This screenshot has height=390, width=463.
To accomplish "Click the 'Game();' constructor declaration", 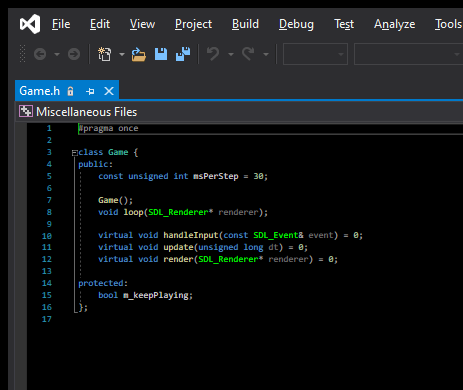I will [115, 200].
